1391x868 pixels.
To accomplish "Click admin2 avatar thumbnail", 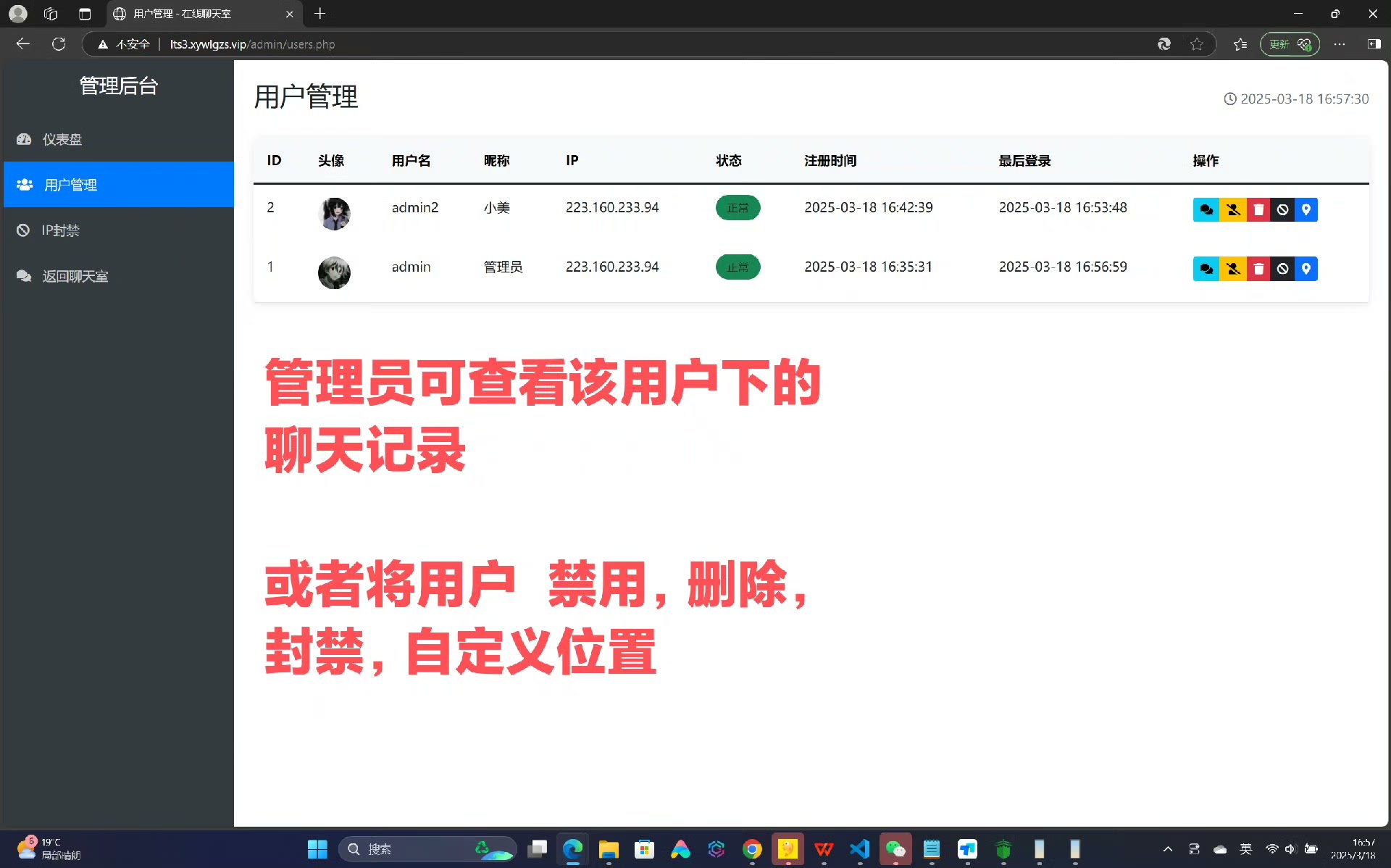I will (x=334, y=214).
